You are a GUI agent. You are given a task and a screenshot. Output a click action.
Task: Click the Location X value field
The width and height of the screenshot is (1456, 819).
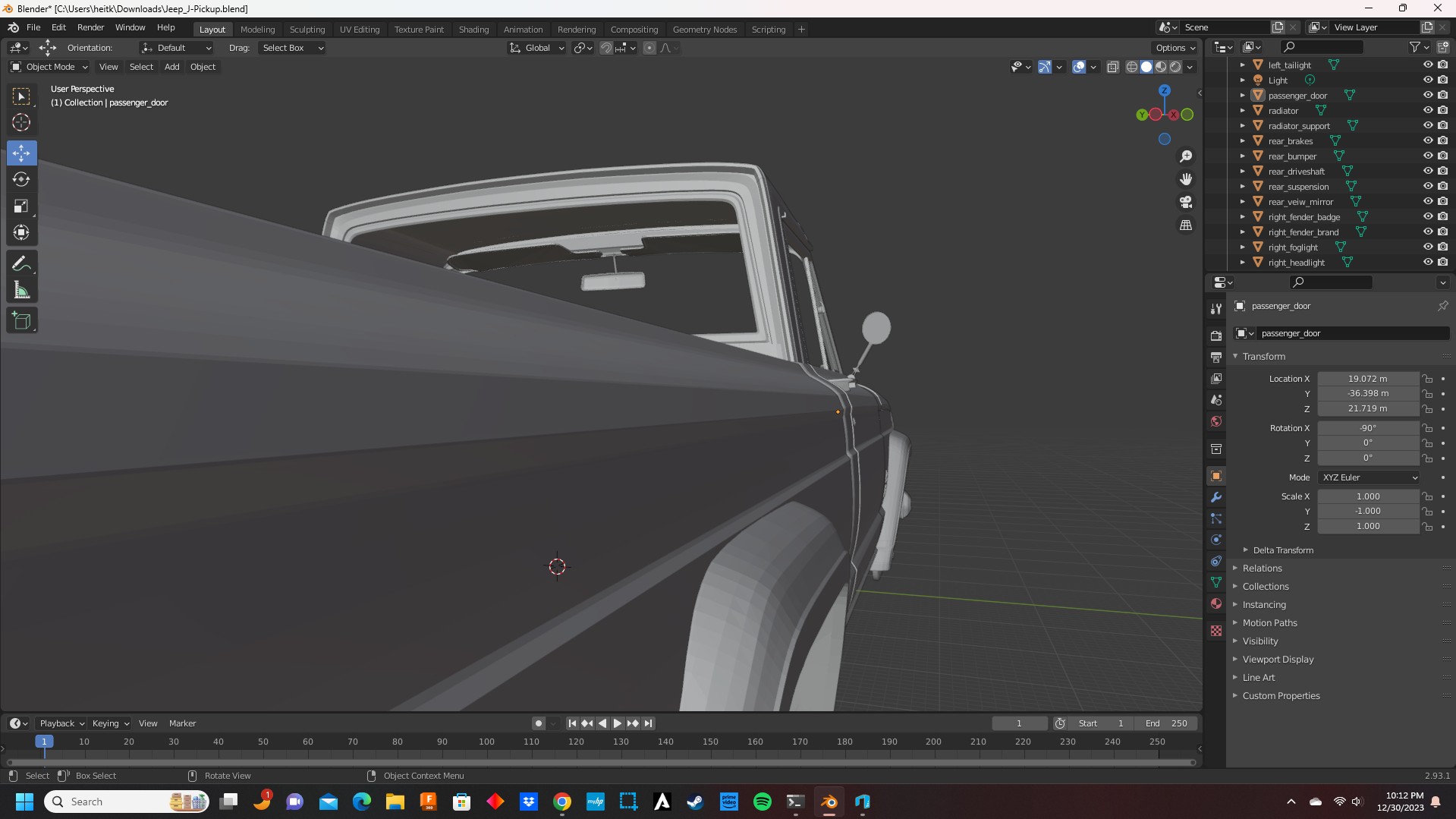[1367, 379]
